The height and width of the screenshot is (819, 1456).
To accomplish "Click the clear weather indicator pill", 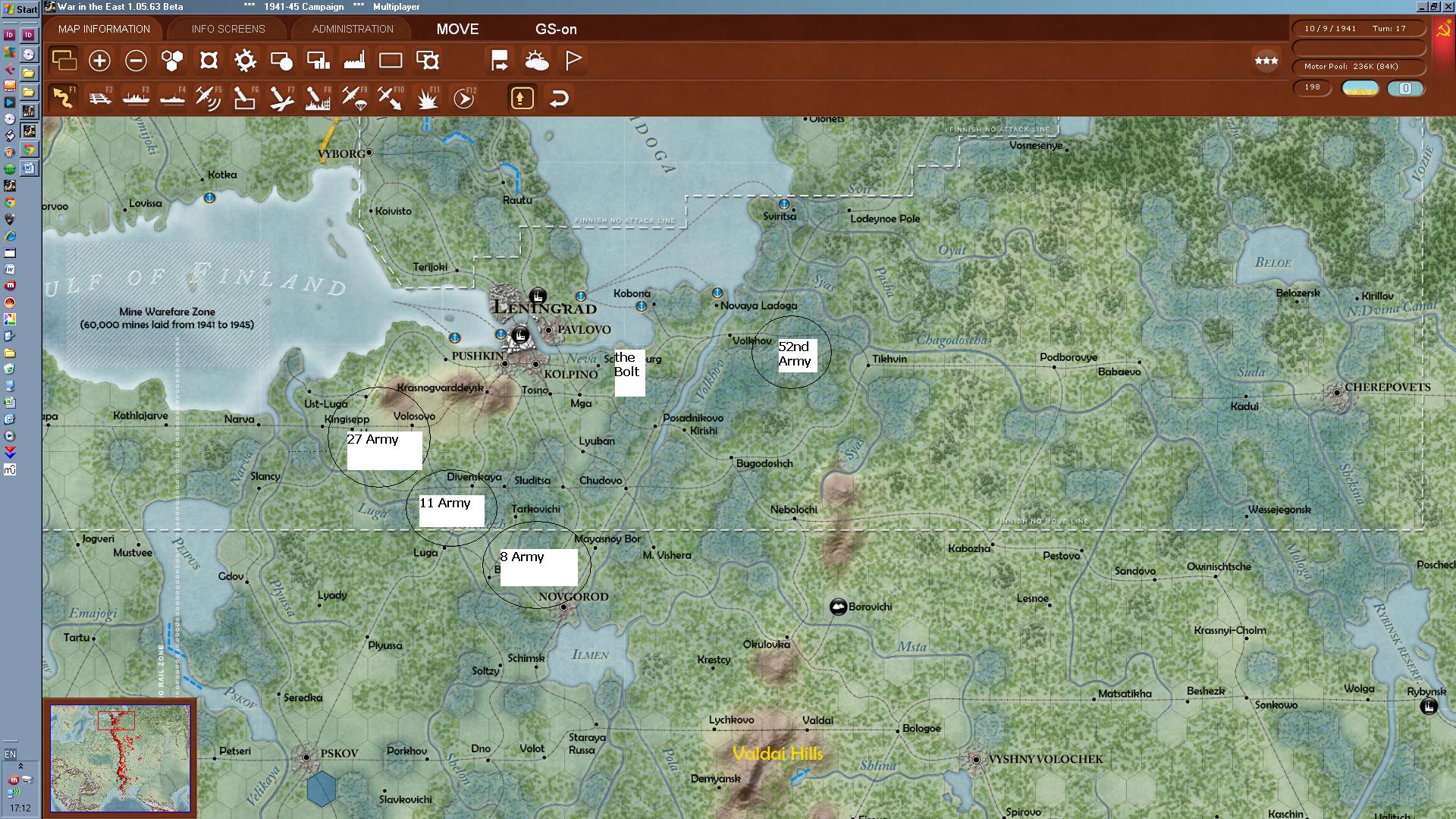I will 1360,88.
